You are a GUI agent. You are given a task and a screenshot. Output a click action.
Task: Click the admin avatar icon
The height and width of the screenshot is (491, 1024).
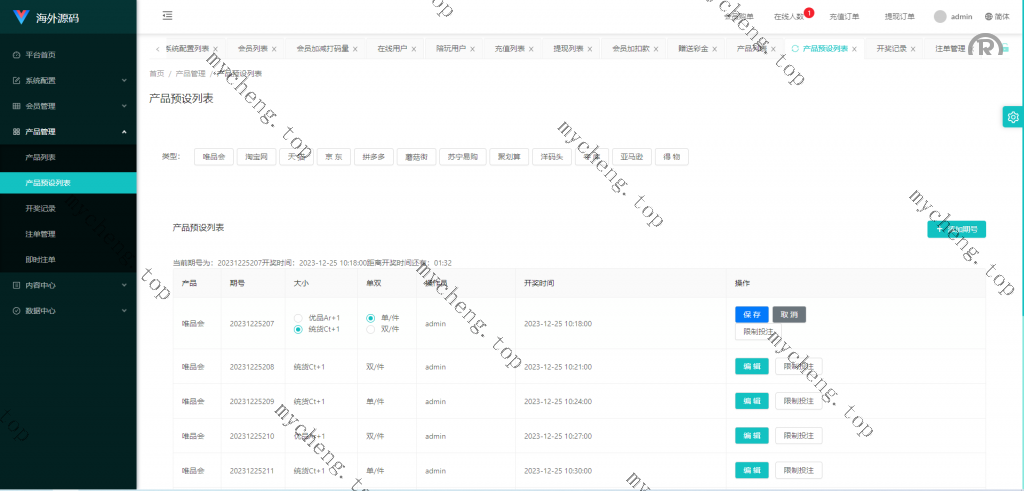tap(940, 17)
